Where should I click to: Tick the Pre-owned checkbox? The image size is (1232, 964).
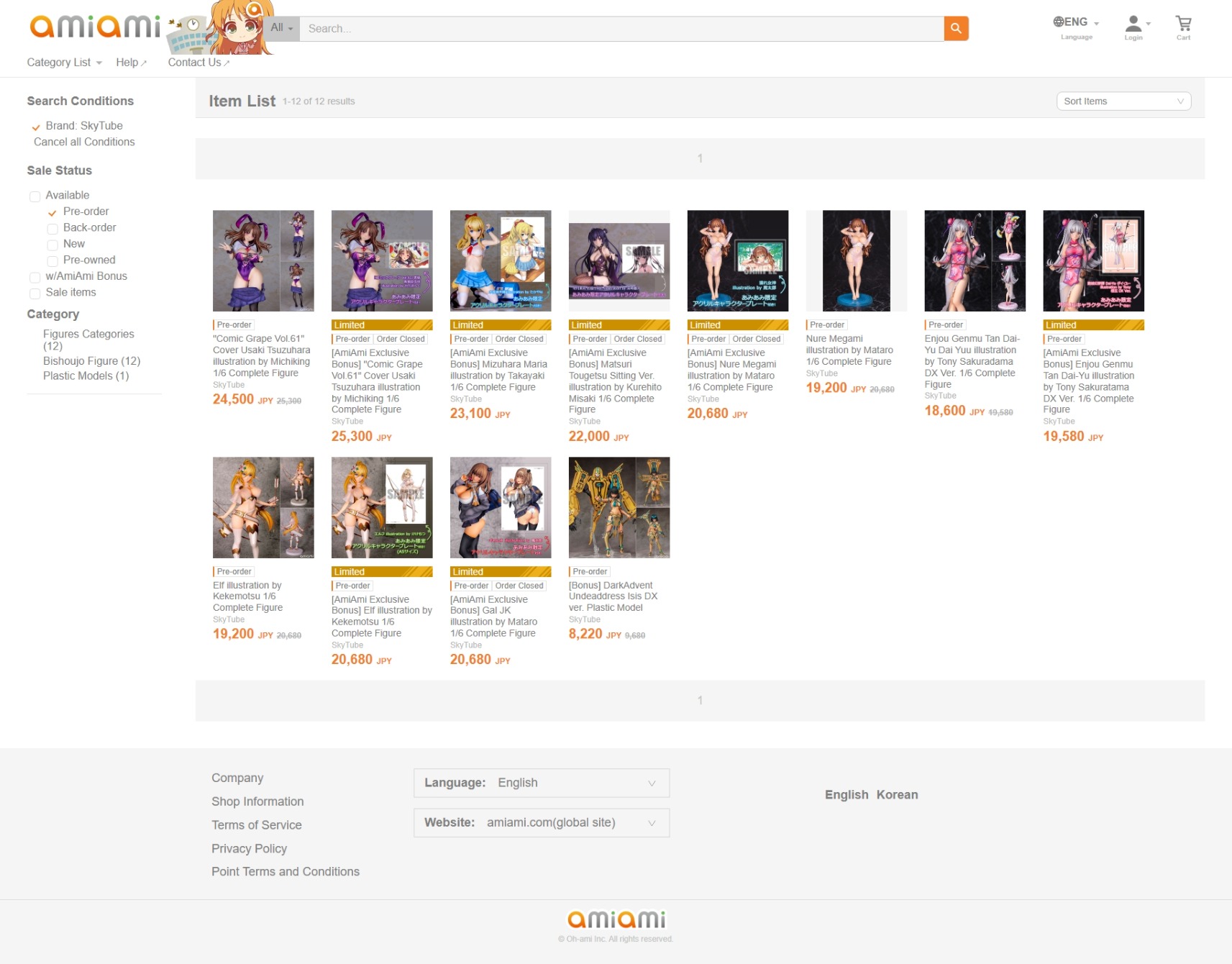pos(53,261)
